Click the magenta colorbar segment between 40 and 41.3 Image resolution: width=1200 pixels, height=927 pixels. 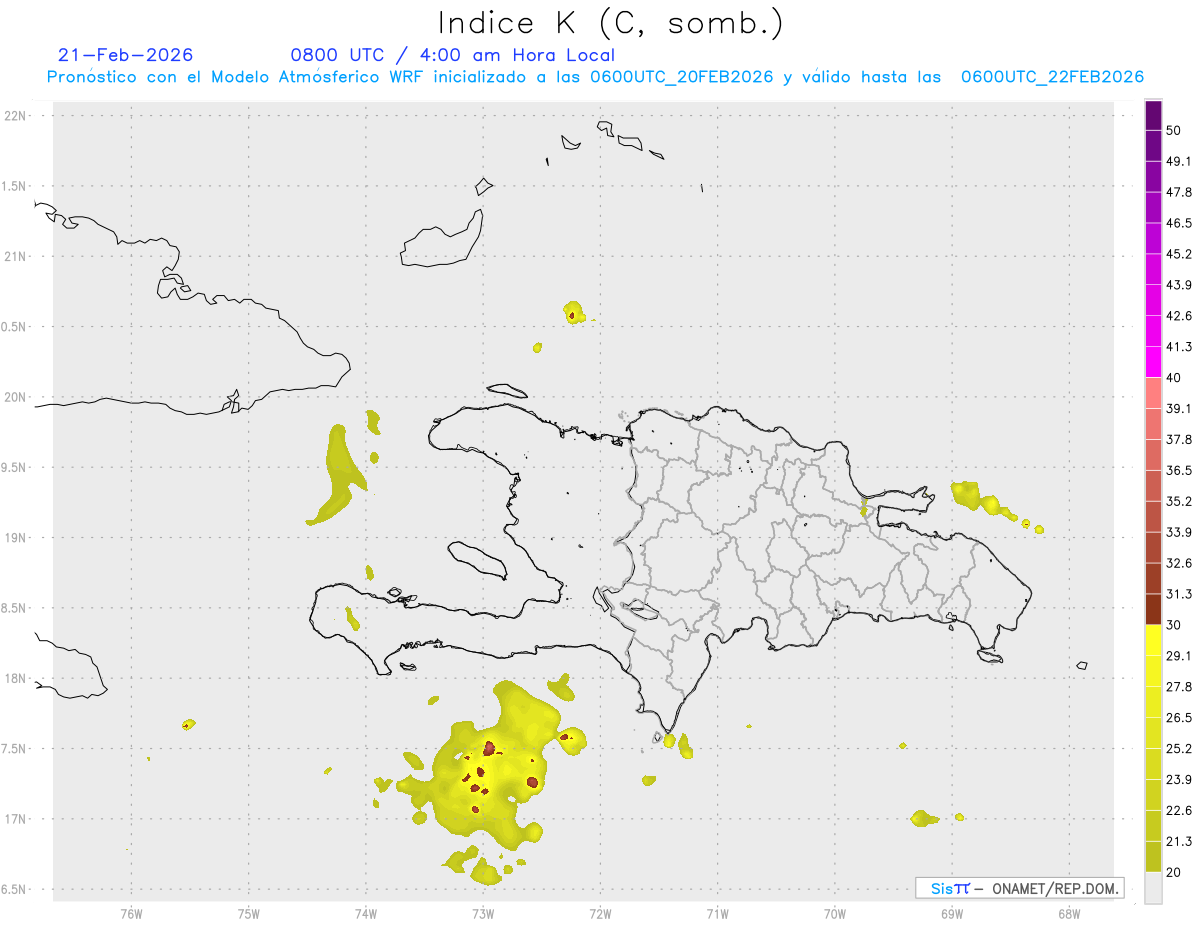click(x=1153, y=362)
